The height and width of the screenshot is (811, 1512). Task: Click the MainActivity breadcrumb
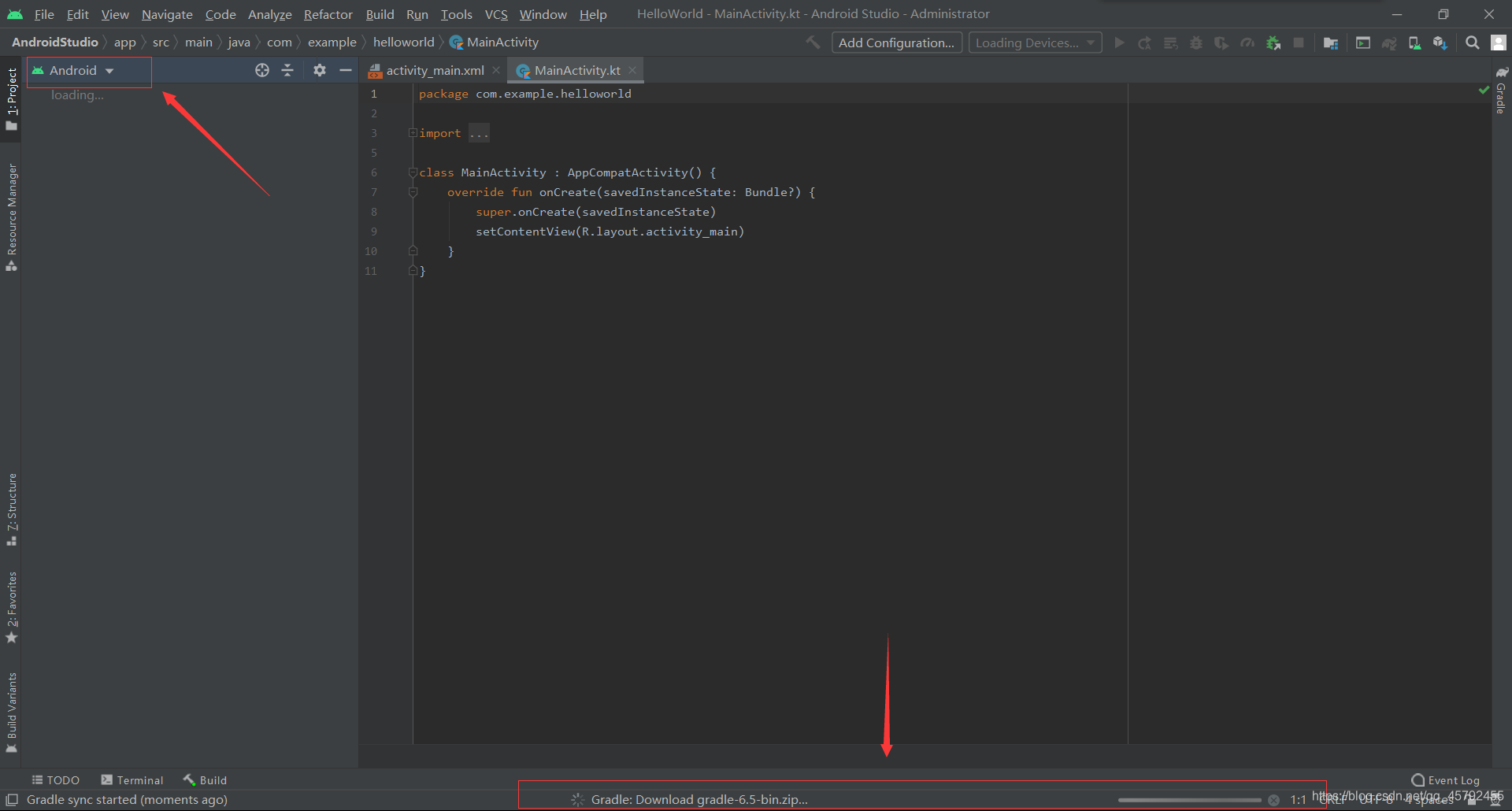point(494,42)
